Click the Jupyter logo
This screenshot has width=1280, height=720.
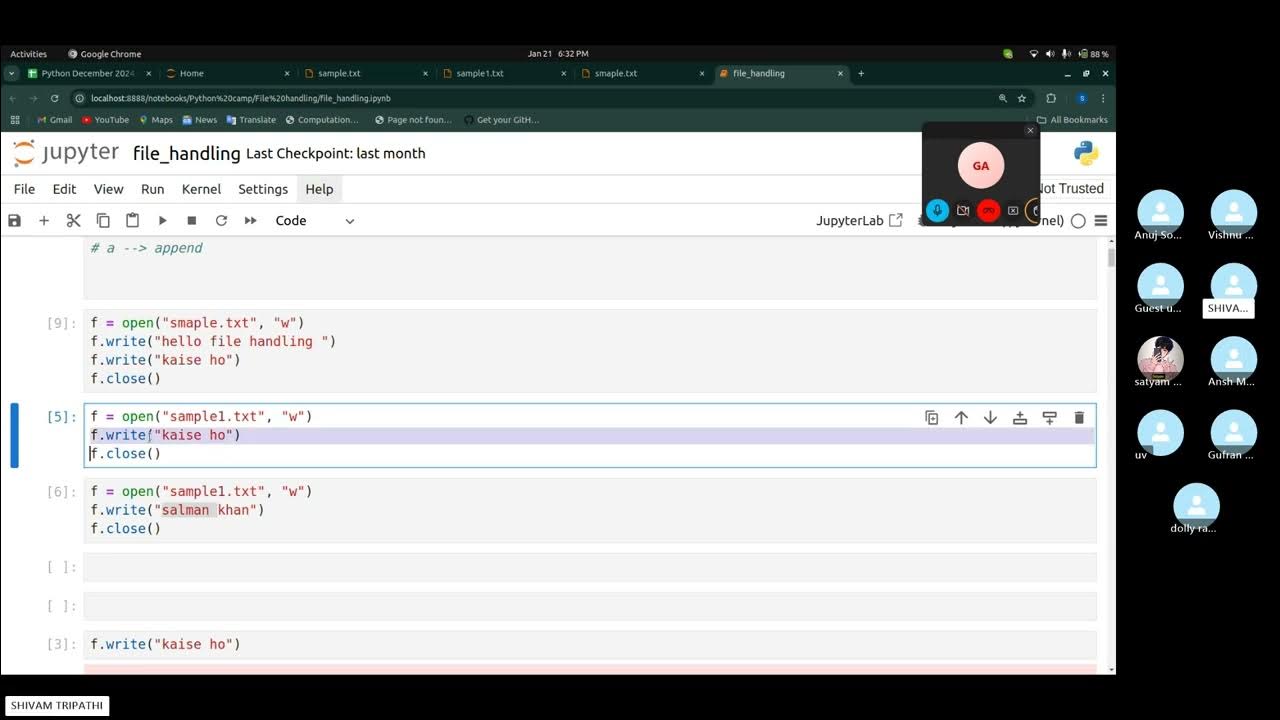point(66,153)
